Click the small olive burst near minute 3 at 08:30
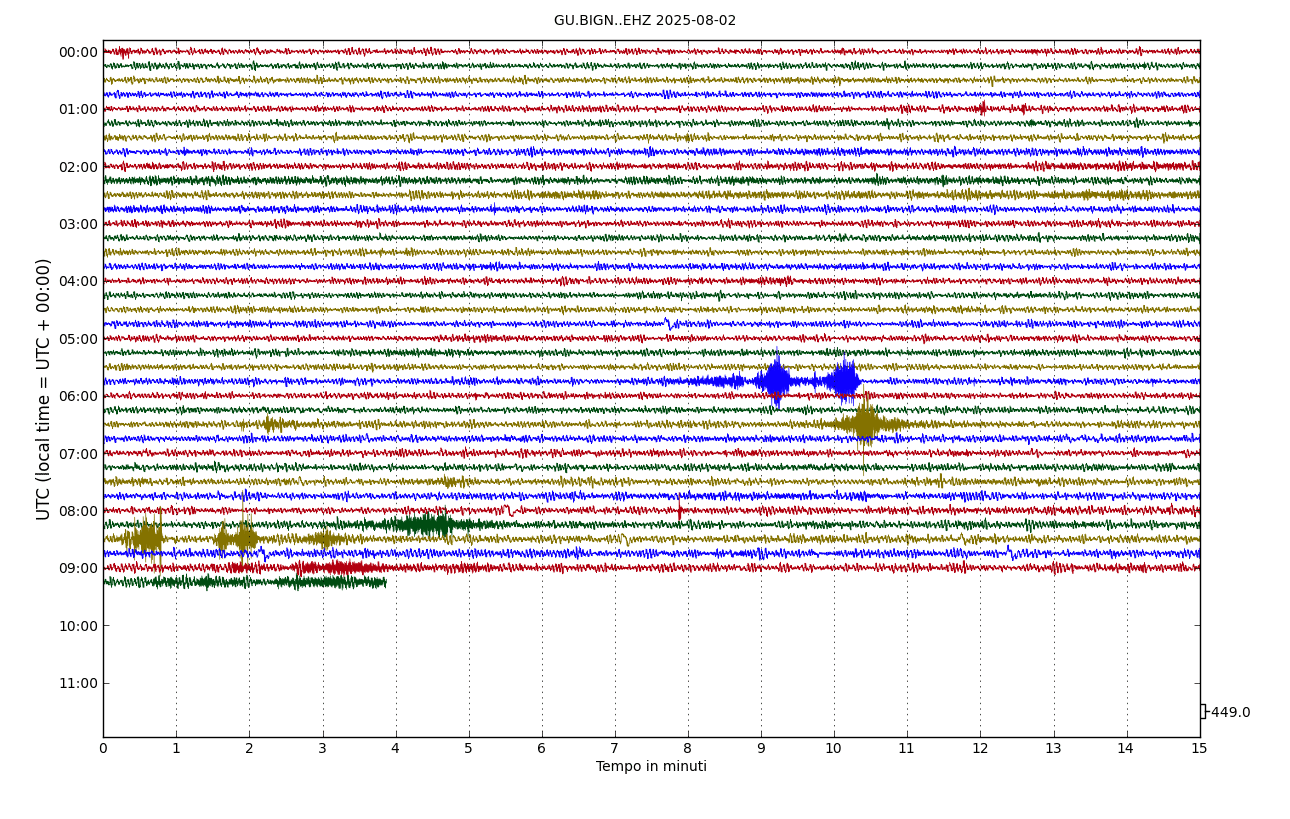 pos(322,539)
